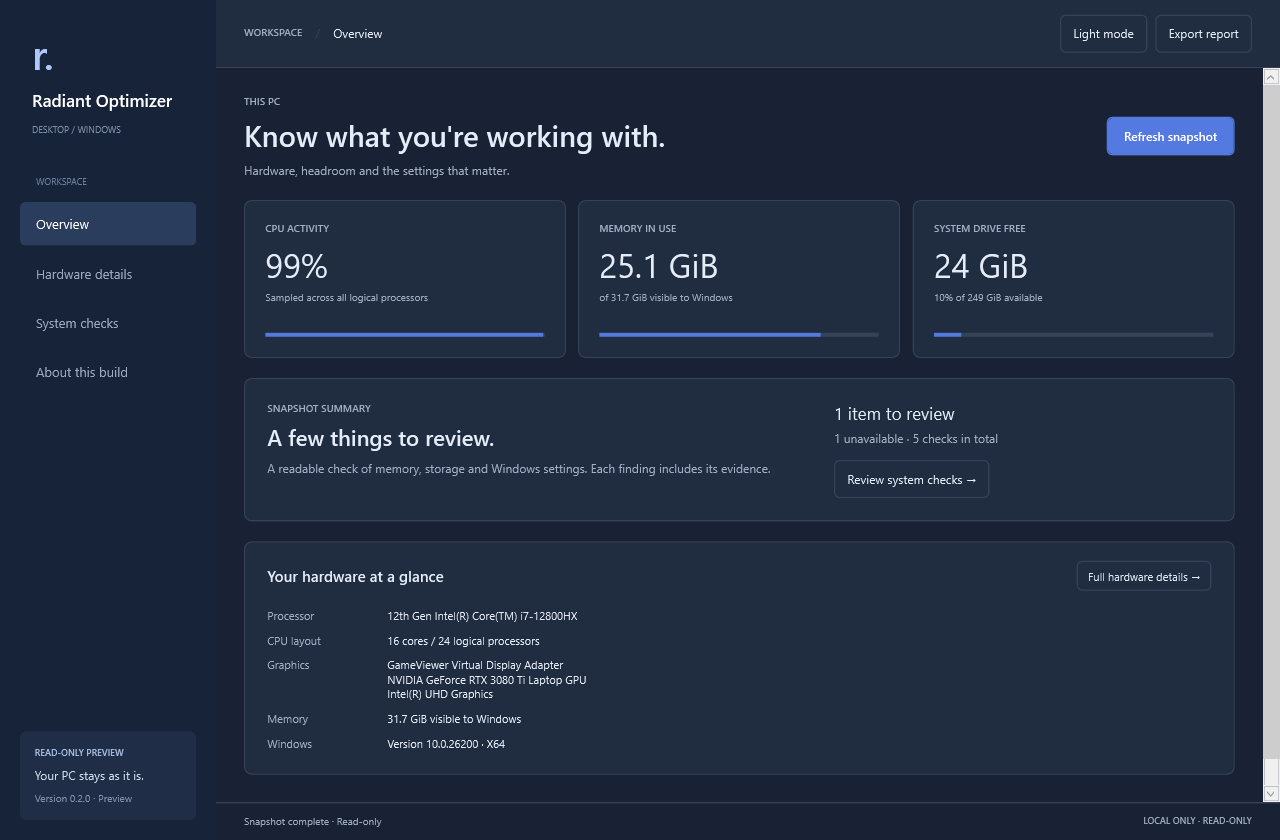Click NVIDIA GeForce RTX 3080 Ti entry
Viewport: 1280px width, 840px height.
point(486,680)
